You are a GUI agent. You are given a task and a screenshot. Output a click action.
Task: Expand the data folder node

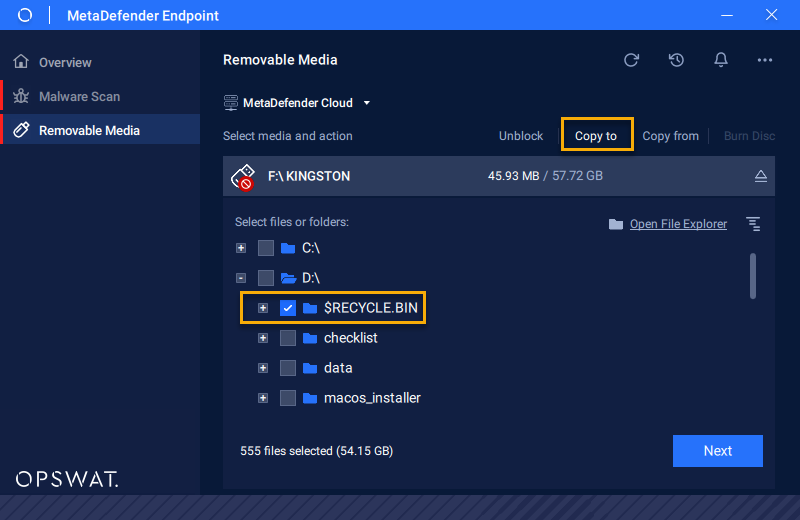point(263,368)
